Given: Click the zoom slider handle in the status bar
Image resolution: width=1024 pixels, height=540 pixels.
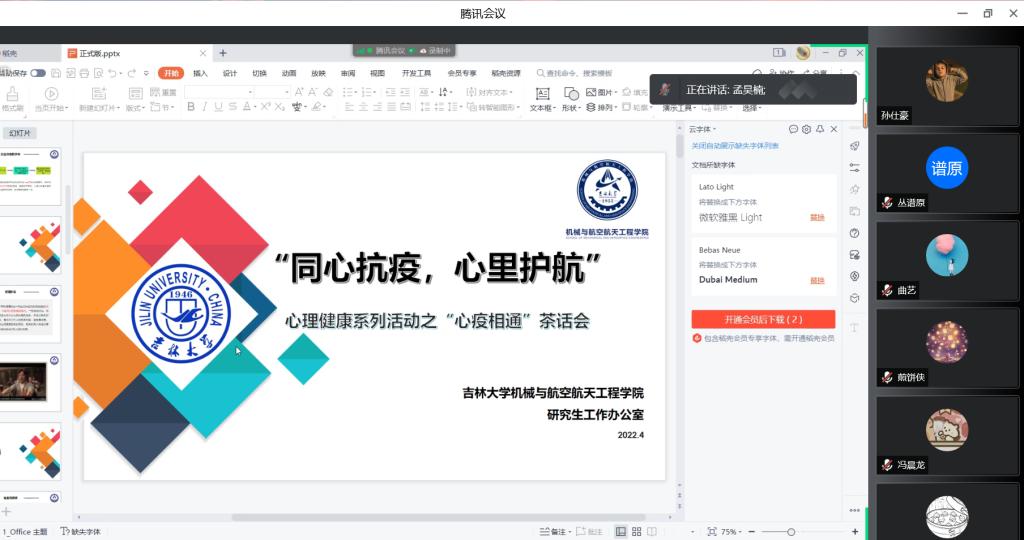Looking at the screenshot, I should 791,531.
